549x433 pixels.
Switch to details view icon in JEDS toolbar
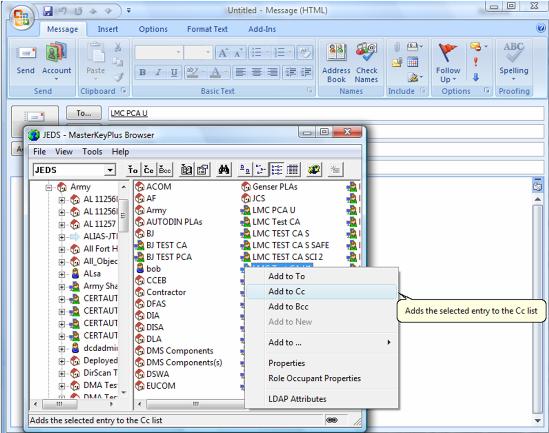pos(292,170)
